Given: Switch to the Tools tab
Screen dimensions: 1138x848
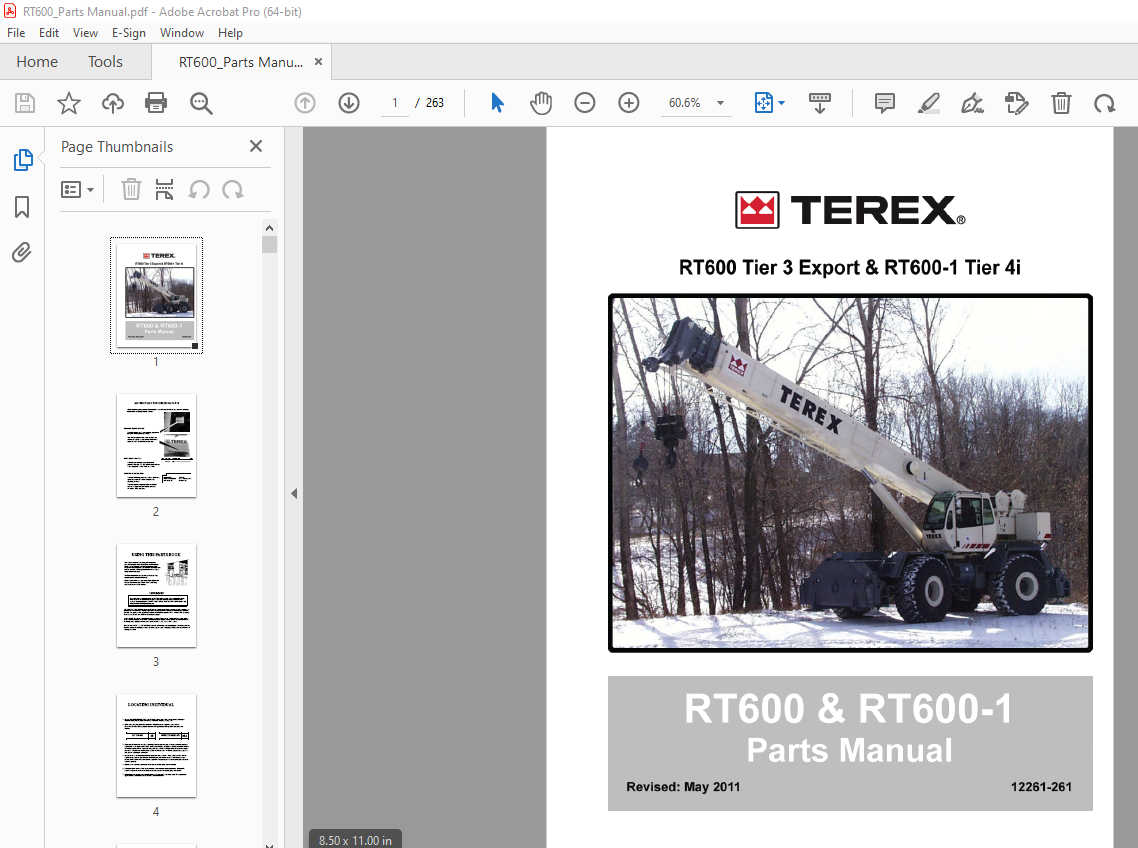Looking at the screenshot, I should click(x=105, y=62).
